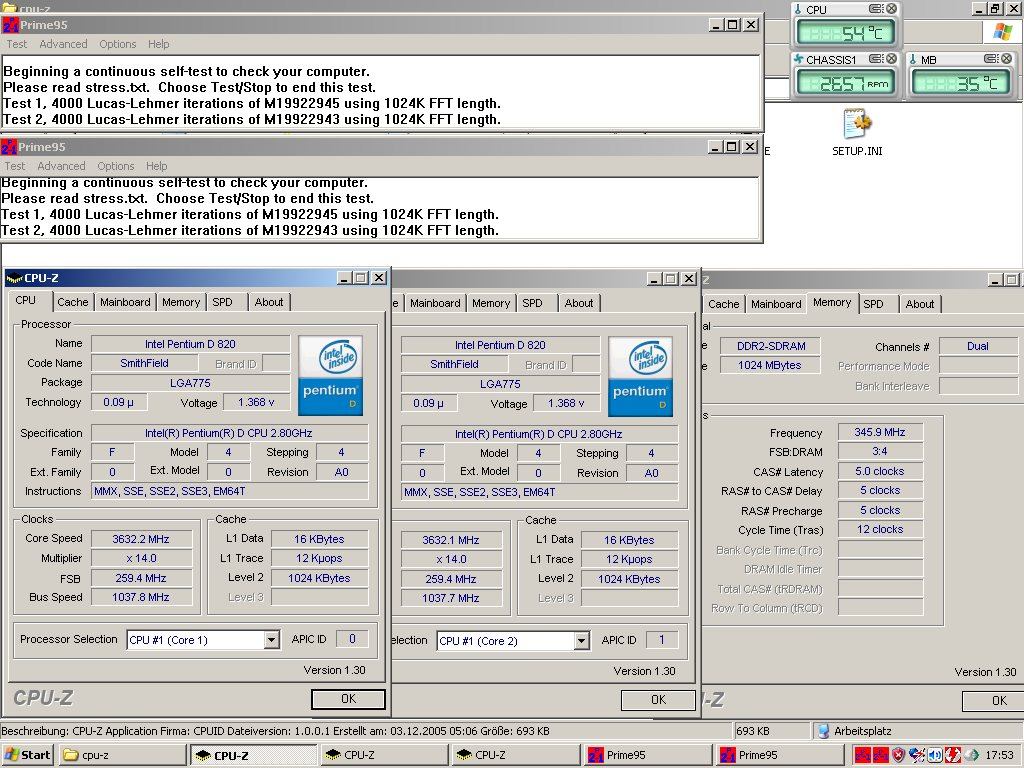Open the Test menu in the upper Prime95 window
1024x768 pixels.
tap(17, 44)
